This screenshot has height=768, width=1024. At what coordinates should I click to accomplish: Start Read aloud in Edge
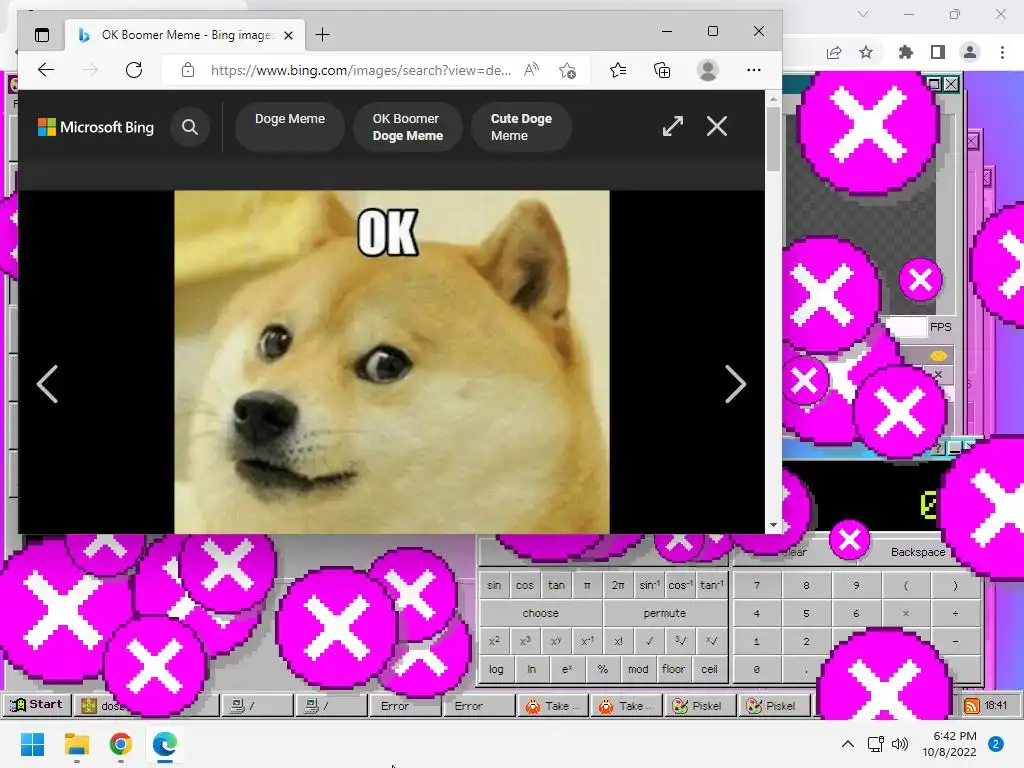[x=532, y=70]
